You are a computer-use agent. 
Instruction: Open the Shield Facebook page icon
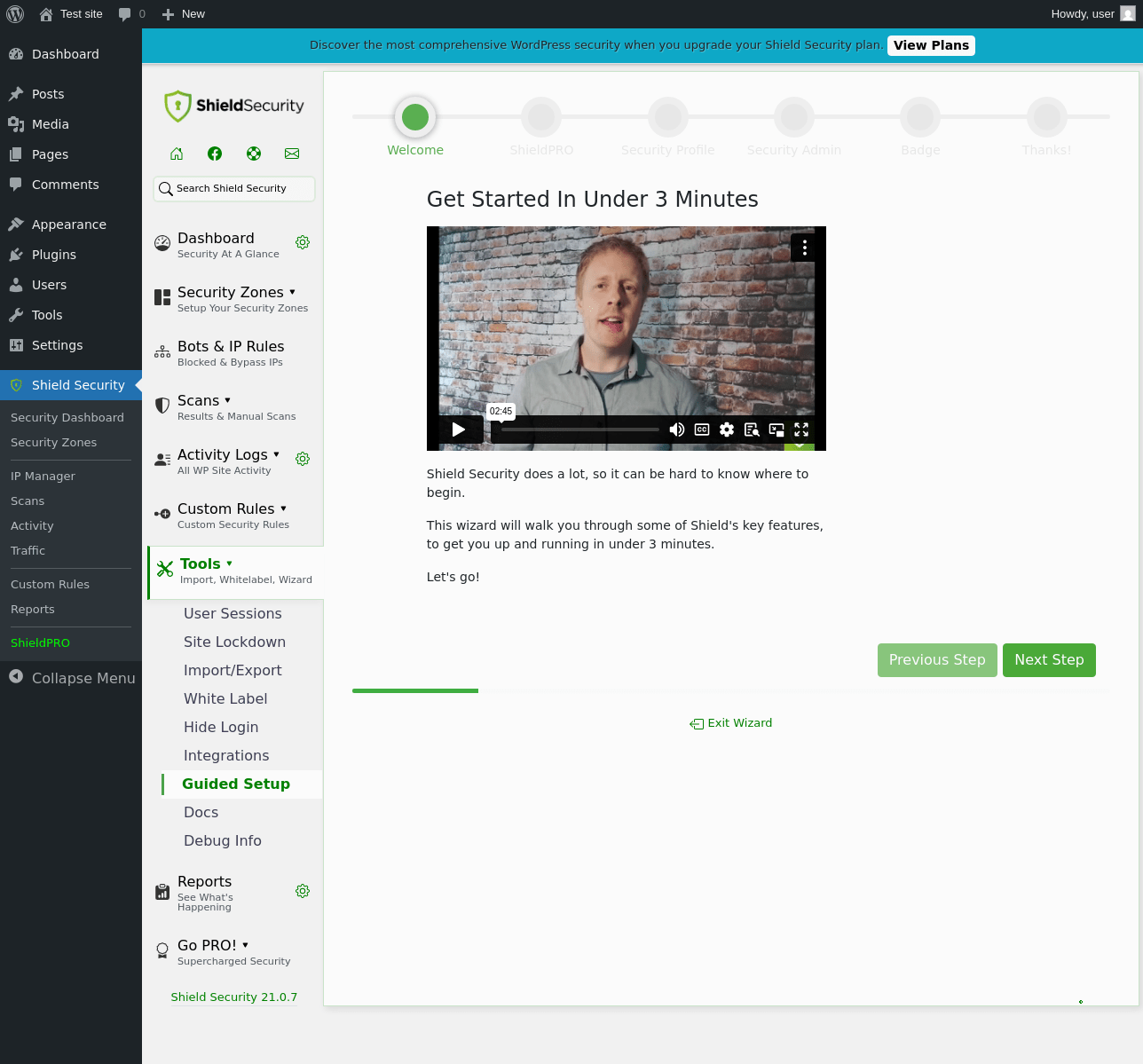[215, 154]
